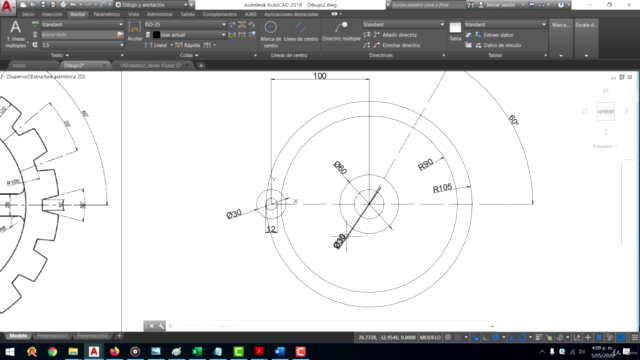Open the Inserción ribbon tab
This screenshot has height=360, width=640.
click(52, 14)
